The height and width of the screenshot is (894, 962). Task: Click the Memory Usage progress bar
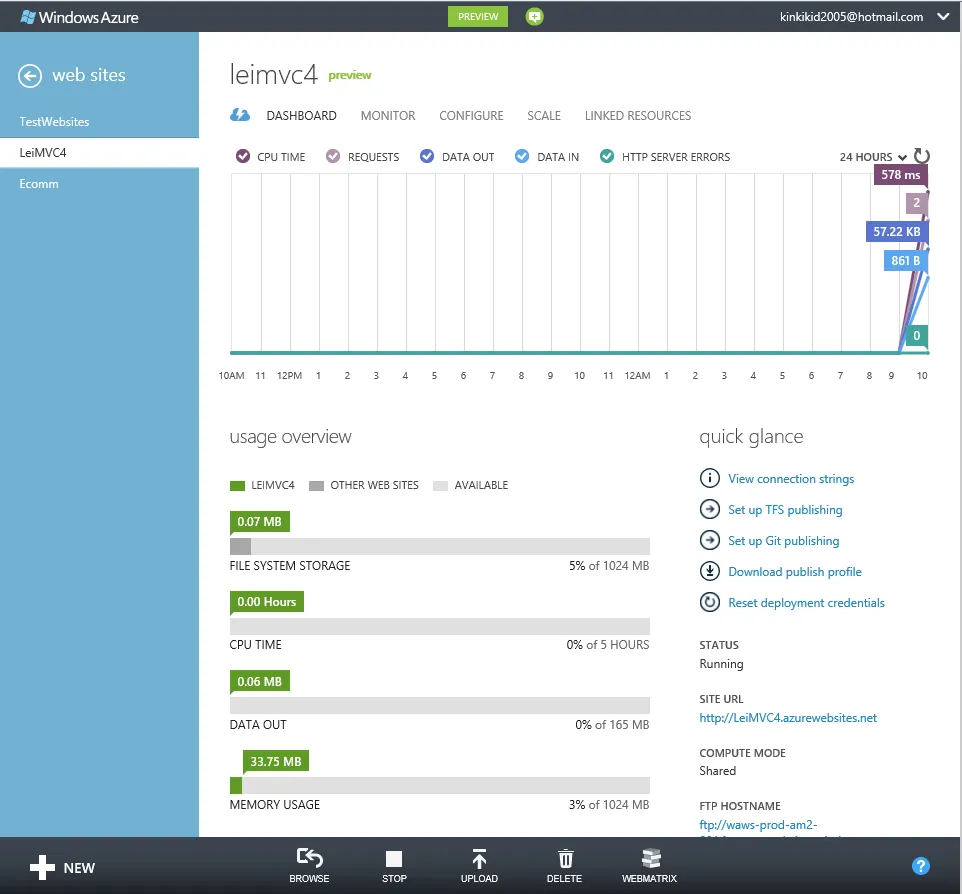pyautogui.click(x=439, y=785)
